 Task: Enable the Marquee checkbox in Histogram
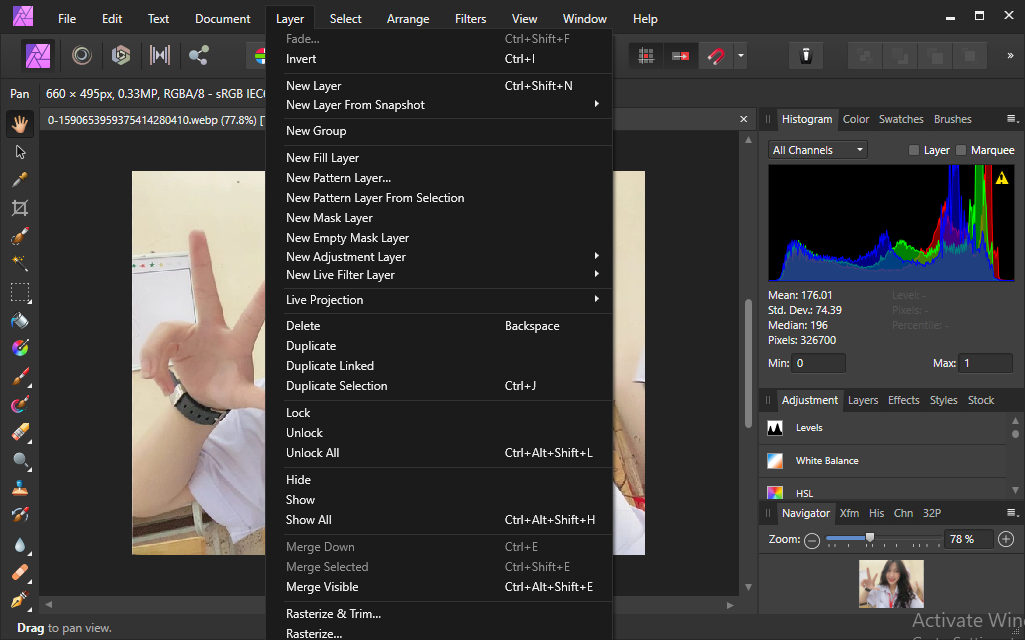pyautogui.click(x=962, y=150)
